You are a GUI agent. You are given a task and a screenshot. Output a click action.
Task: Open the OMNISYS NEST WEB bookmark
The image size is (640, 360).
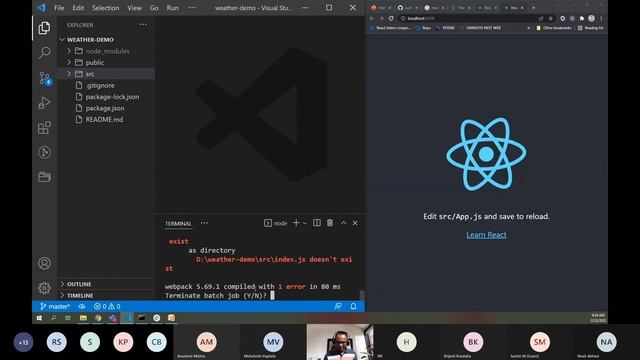480,28
